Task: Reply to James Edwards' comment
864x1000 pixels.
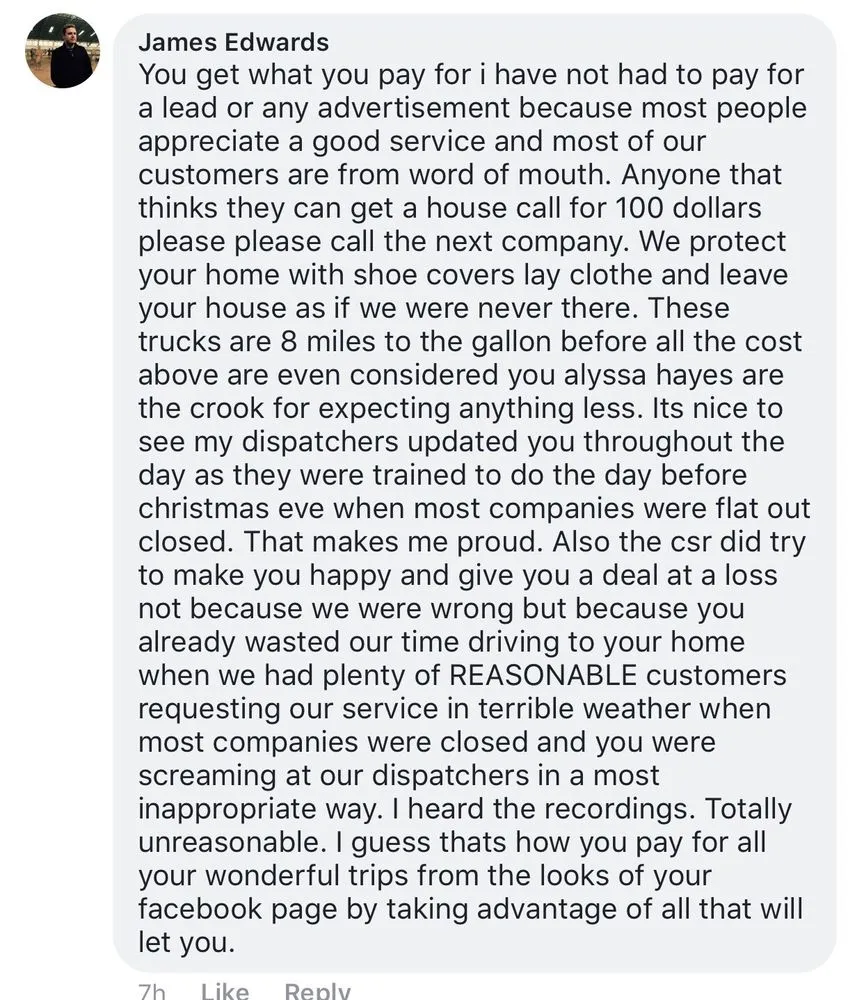Action: point(317,991)
